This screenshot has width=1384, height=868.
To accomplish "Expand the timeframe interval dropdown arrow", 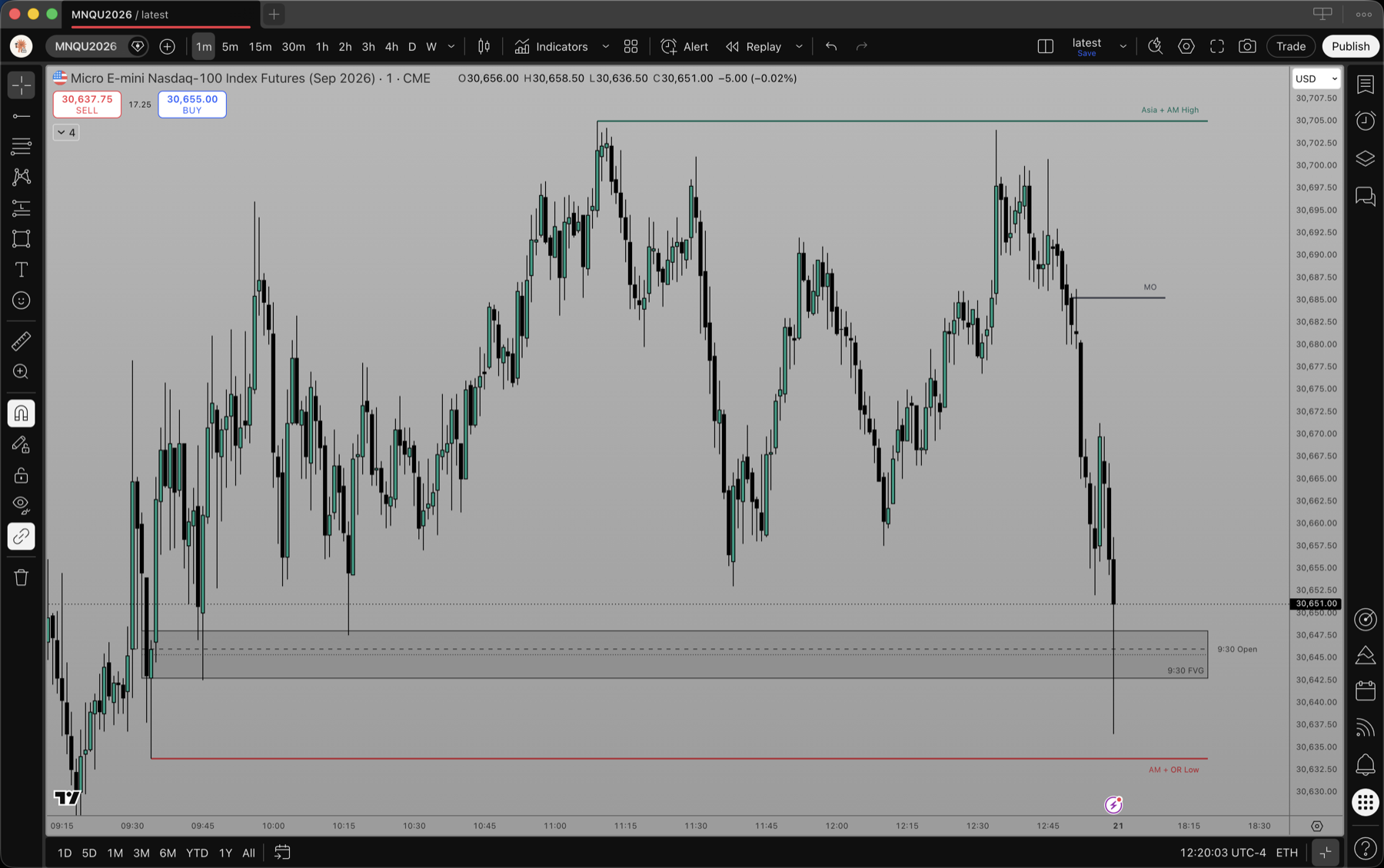I will pyautogui.click(x=451, y=47).
